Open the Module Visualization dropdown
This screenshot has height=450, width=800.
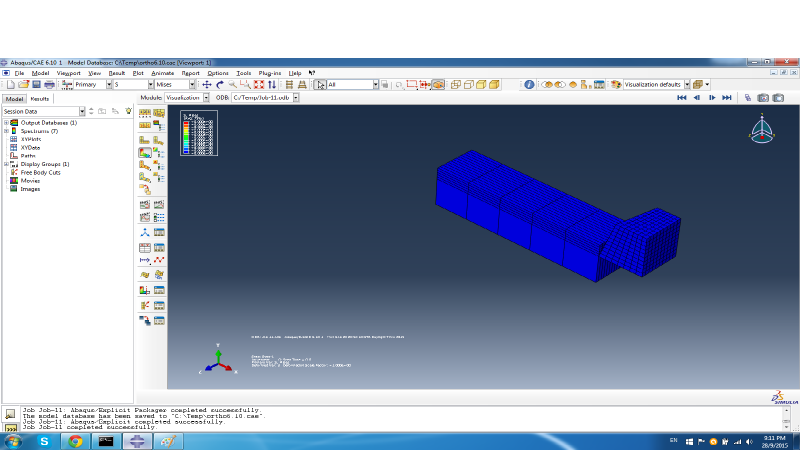(206, 98)
